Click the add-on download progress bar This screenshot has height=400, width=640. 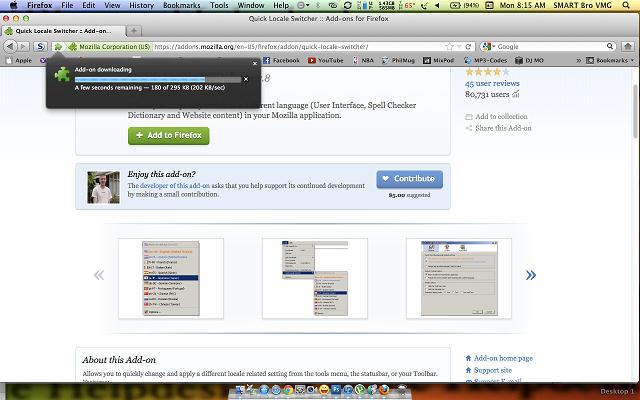click(x=158, y=79)
